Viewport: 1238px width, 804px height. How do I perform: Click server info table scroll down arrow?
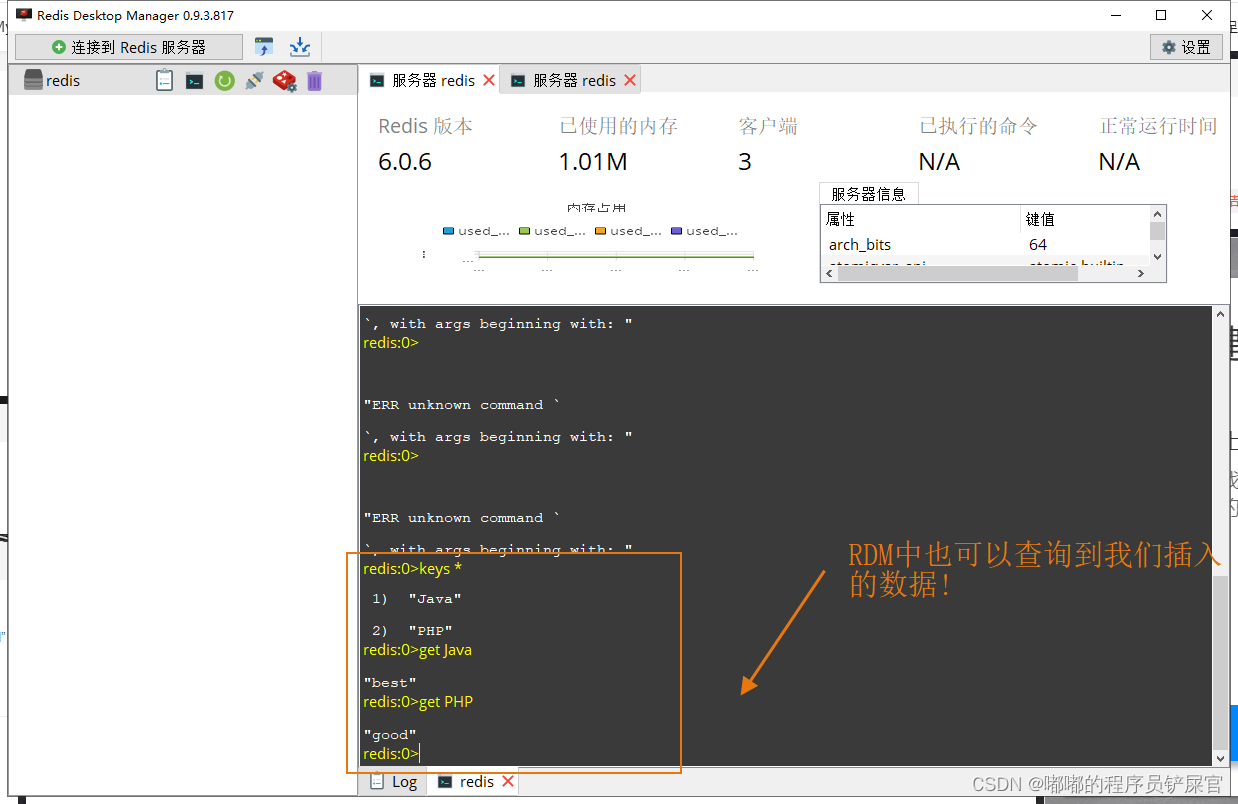click(1157, 256)
